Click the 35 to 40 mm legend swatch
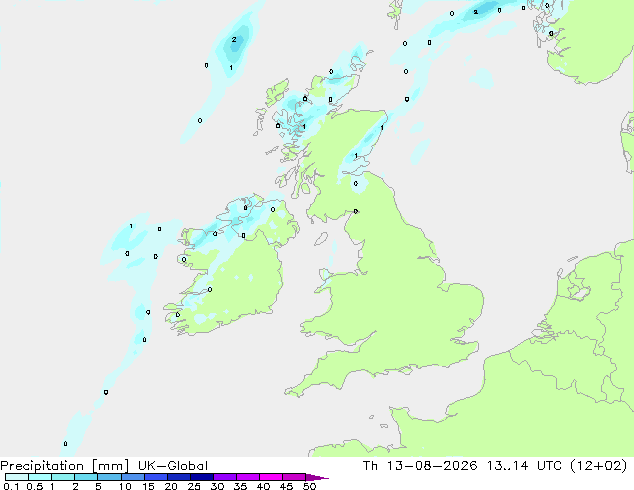 248,477
